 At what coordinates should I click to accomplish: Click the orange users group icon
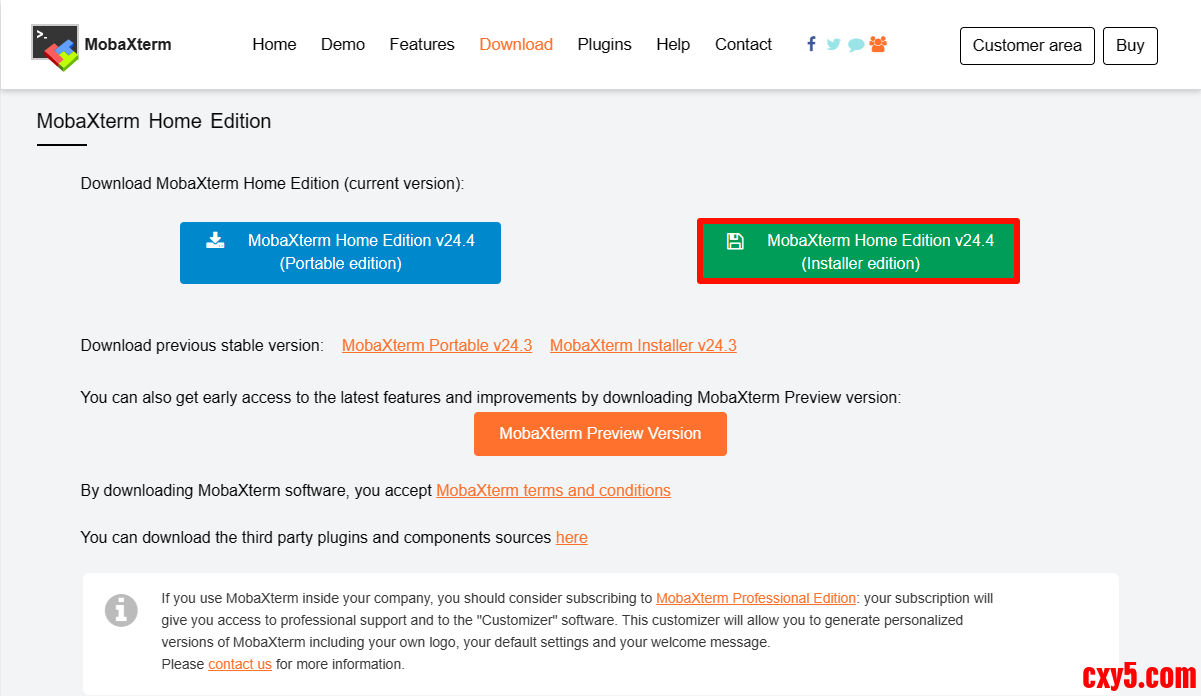coord(878,44)
